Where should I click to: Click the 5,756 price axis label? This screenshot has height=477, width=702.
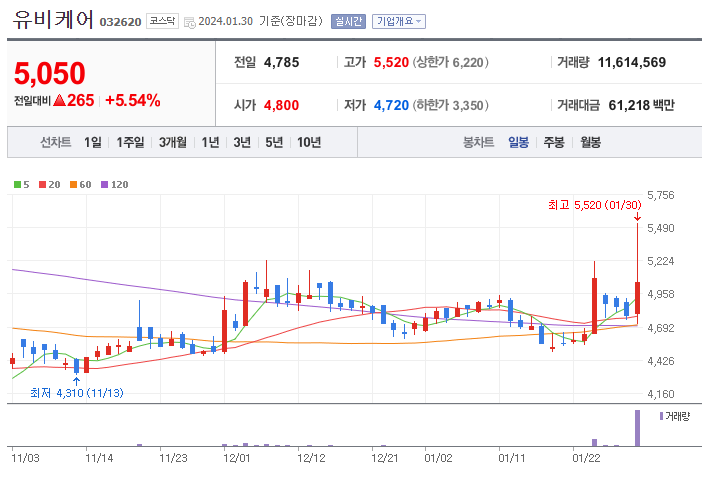click(x=660, y=195)
